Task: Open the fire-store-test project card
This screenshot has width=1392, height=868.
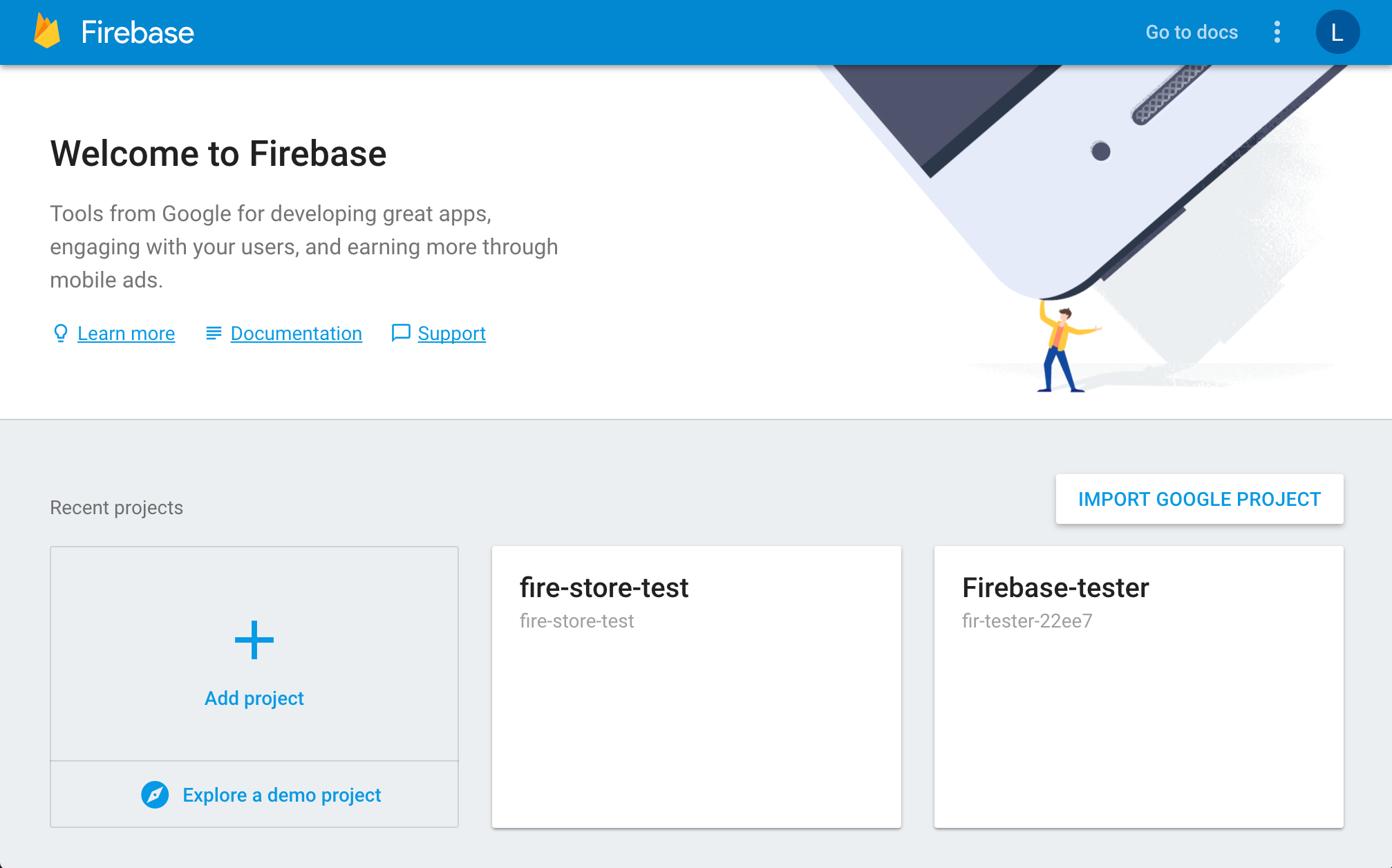Action: coord(697,687)
